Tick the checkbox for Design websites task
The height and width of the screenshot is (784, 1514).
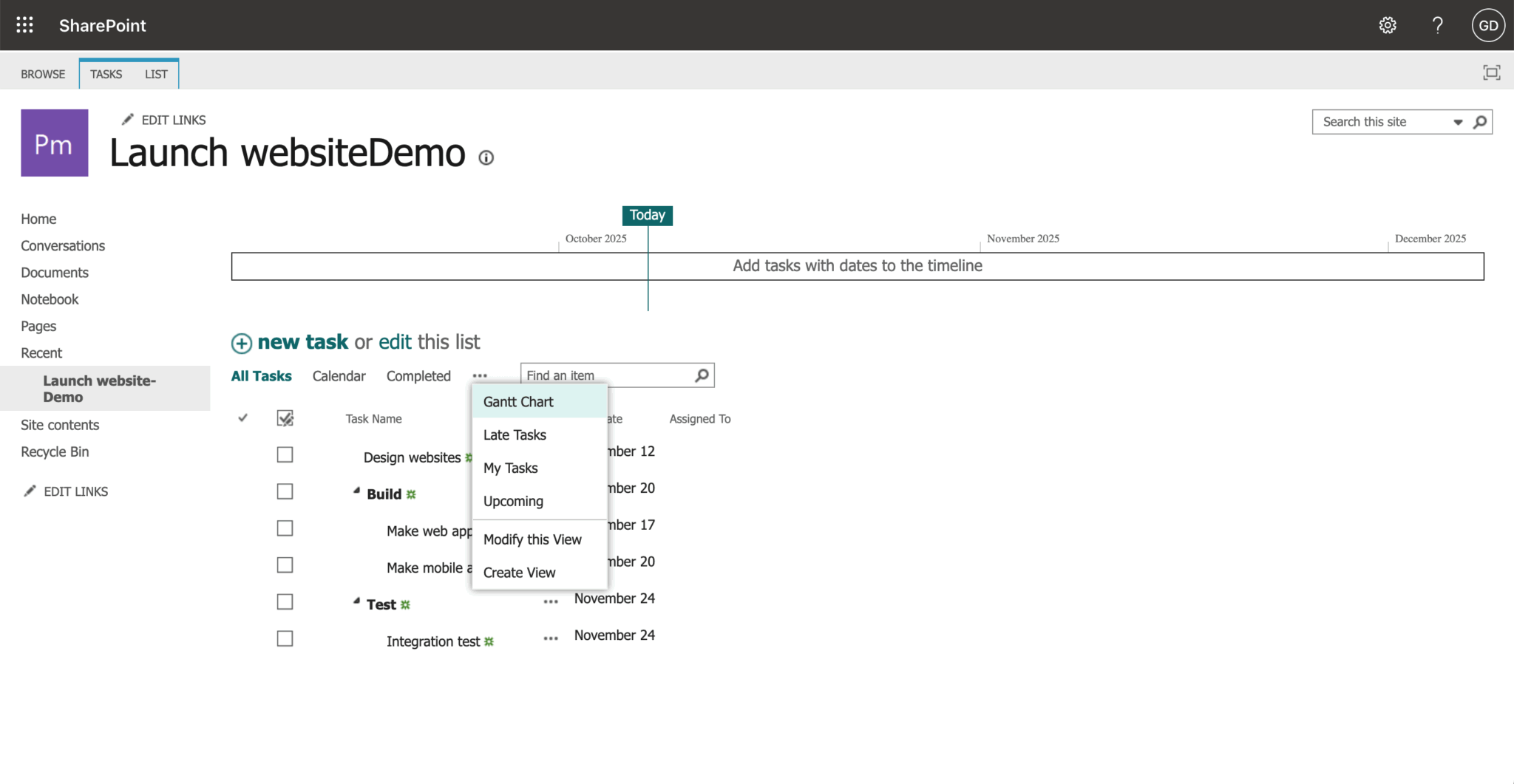(x=285, y=454)
